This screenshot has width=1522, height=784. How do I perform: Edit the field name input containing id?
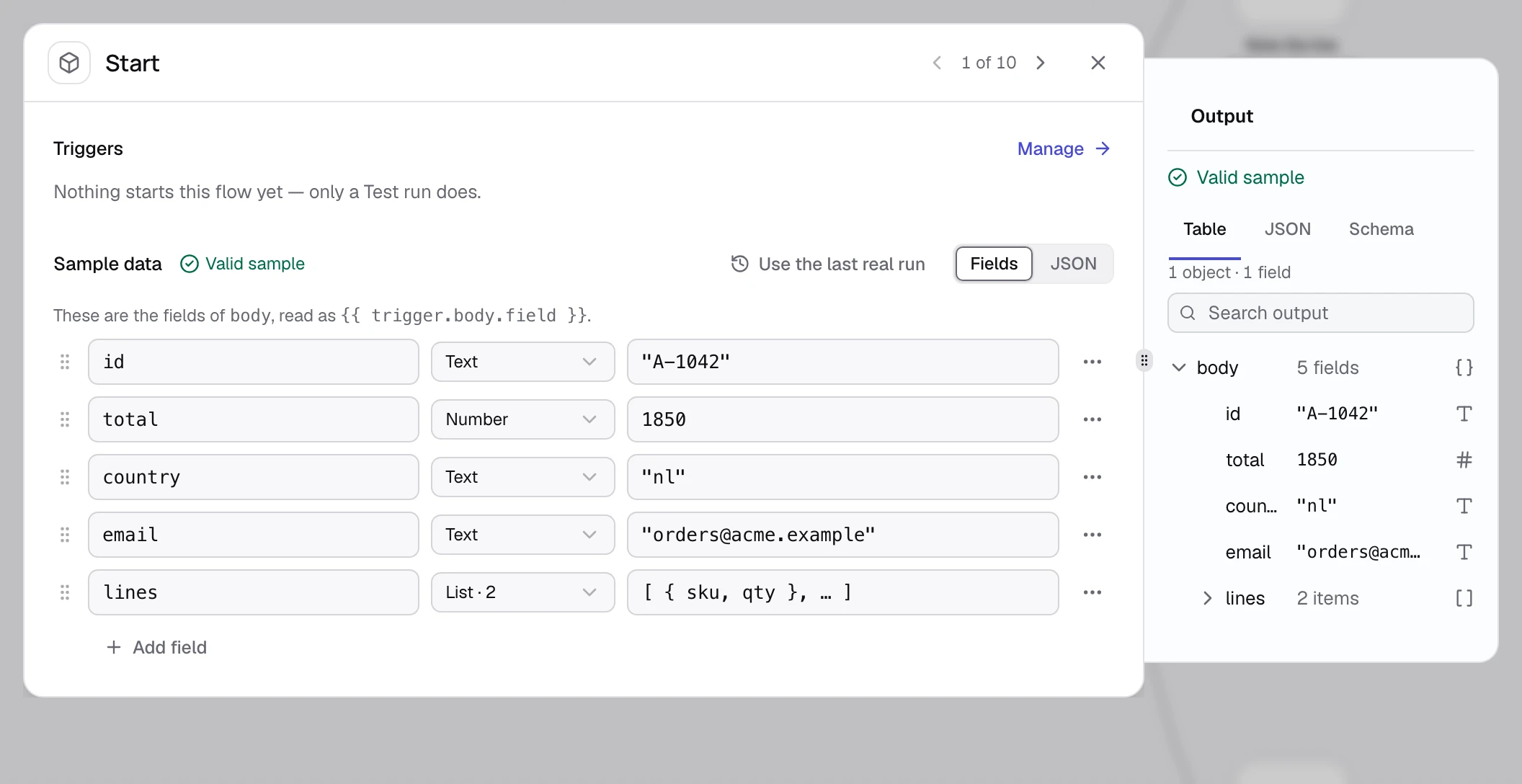(254, 362)
